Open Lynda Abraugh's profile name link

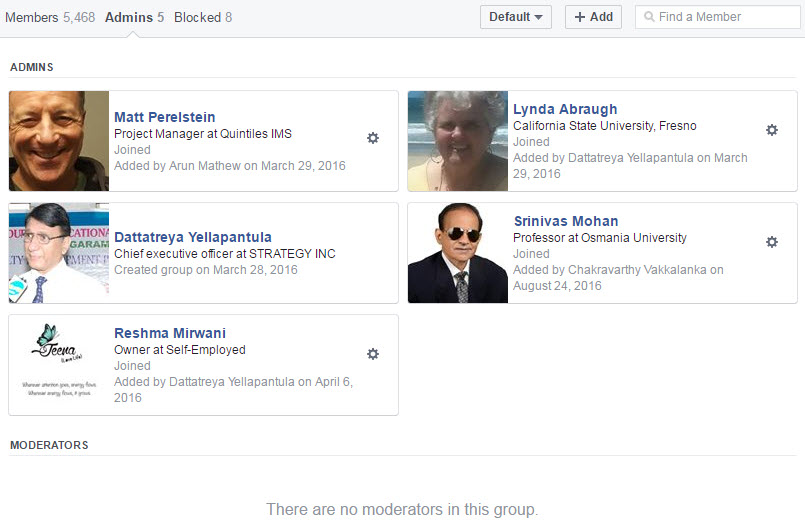coord(565,109)
